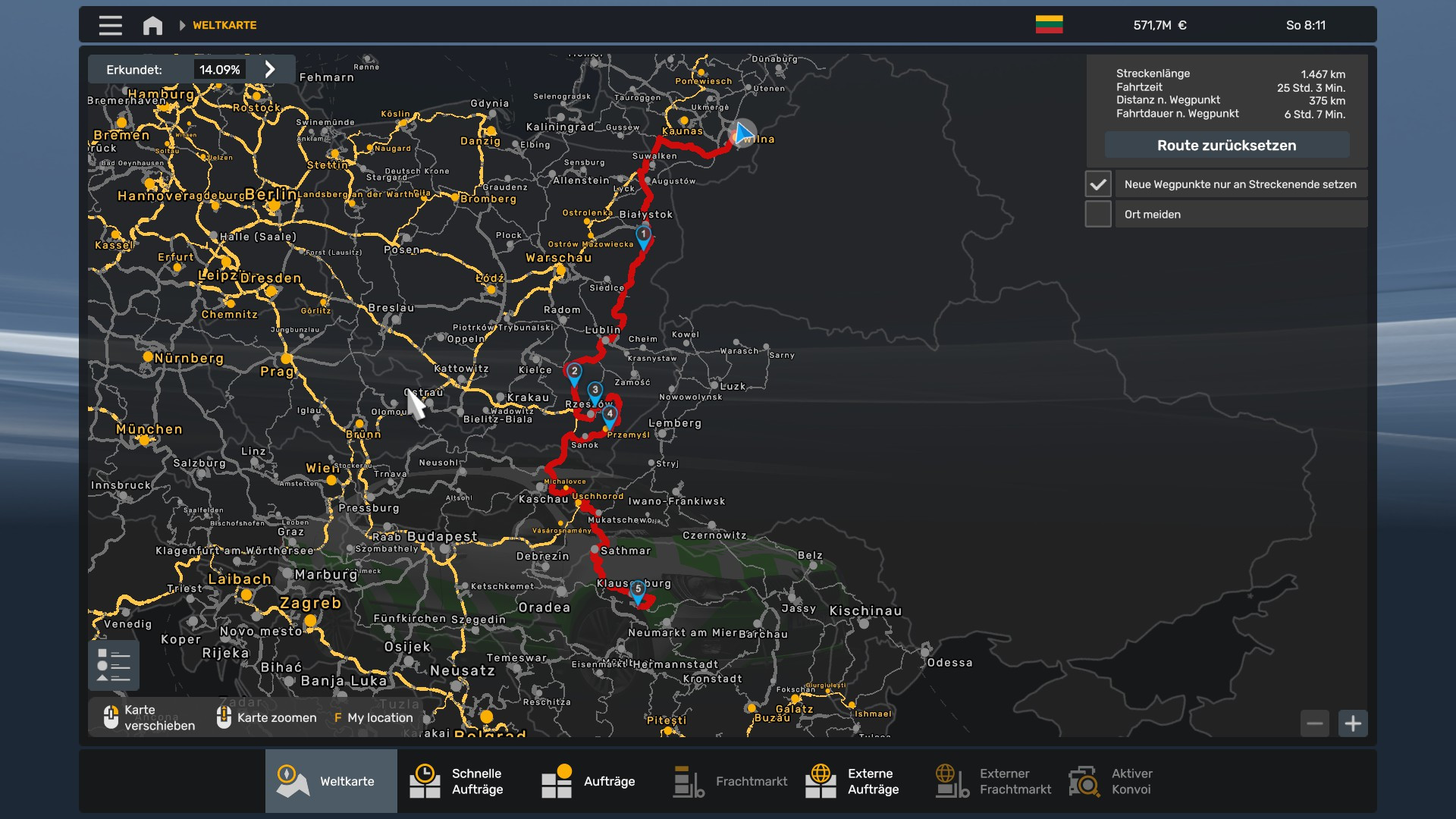The image size is (1456, 819).
Task: Uncheck new waypoints only at route end
Action: 1098,184
